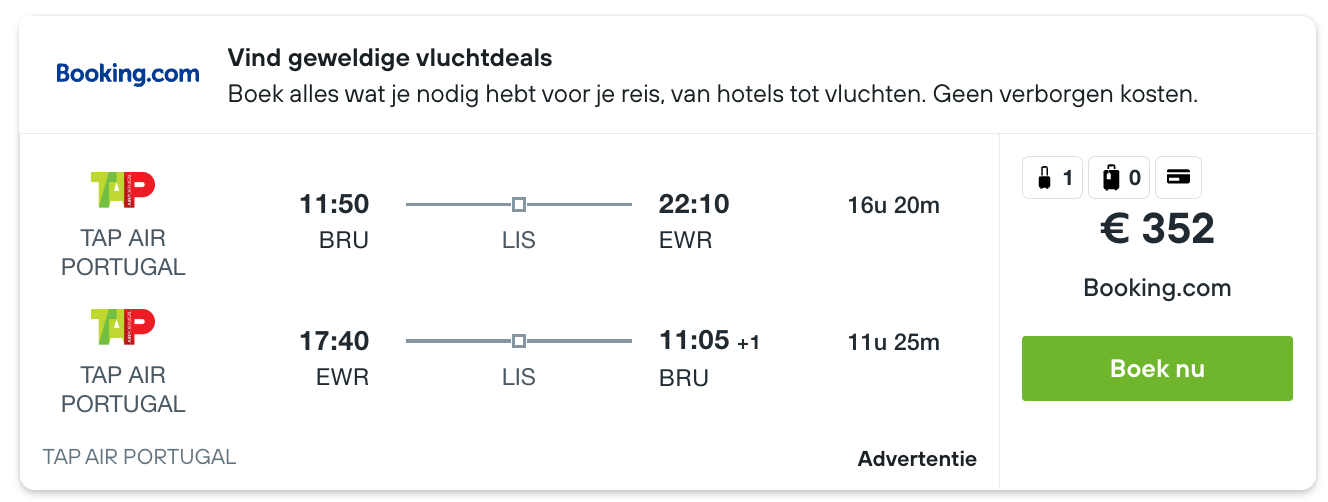Click the 16u 20m outbound duration
Viewport: 1328px width, 502px height.
(x=893, y=206)
